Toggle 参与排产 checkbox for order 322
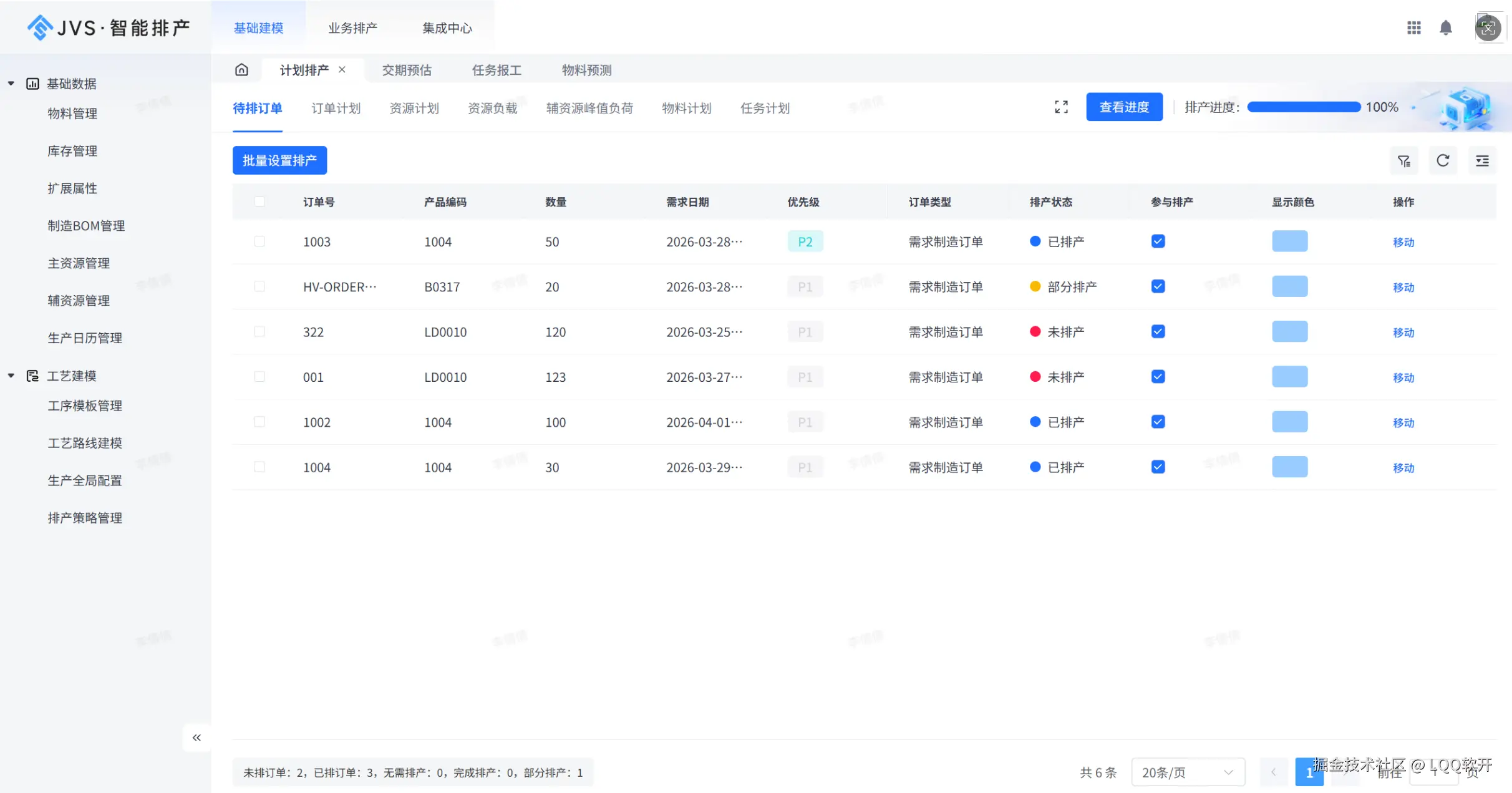Image resolution: width=1512 pixels, height=793 pixels. tap(1158, 331)
